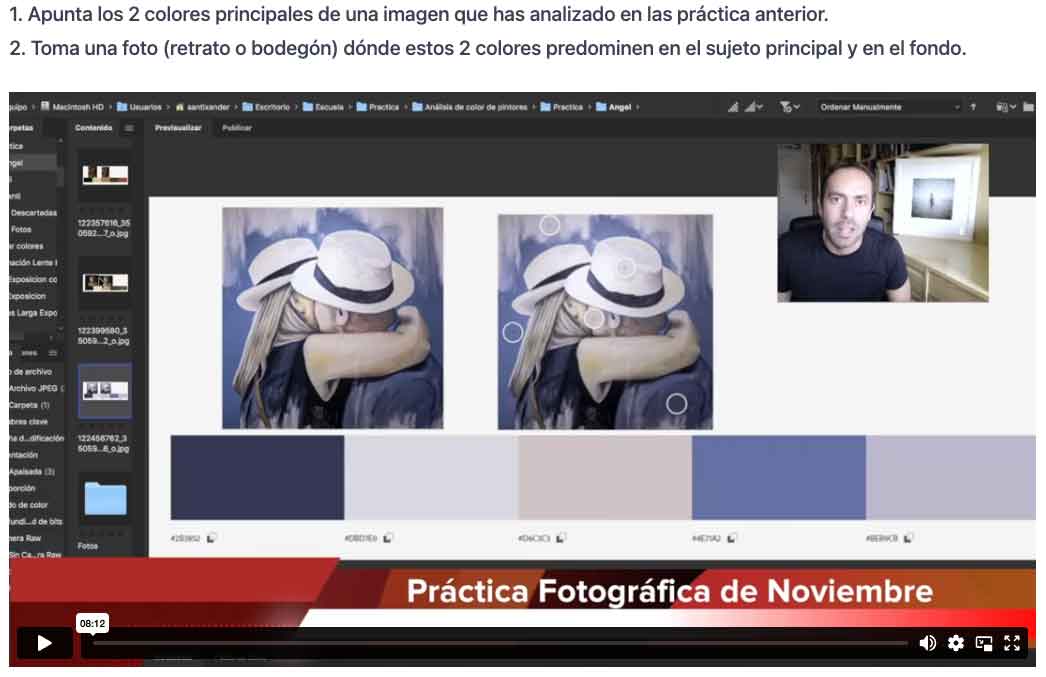This screenshot has width=1046, height=677.
Task: Open filter panel options menu icon
Action: coord(53,353)
